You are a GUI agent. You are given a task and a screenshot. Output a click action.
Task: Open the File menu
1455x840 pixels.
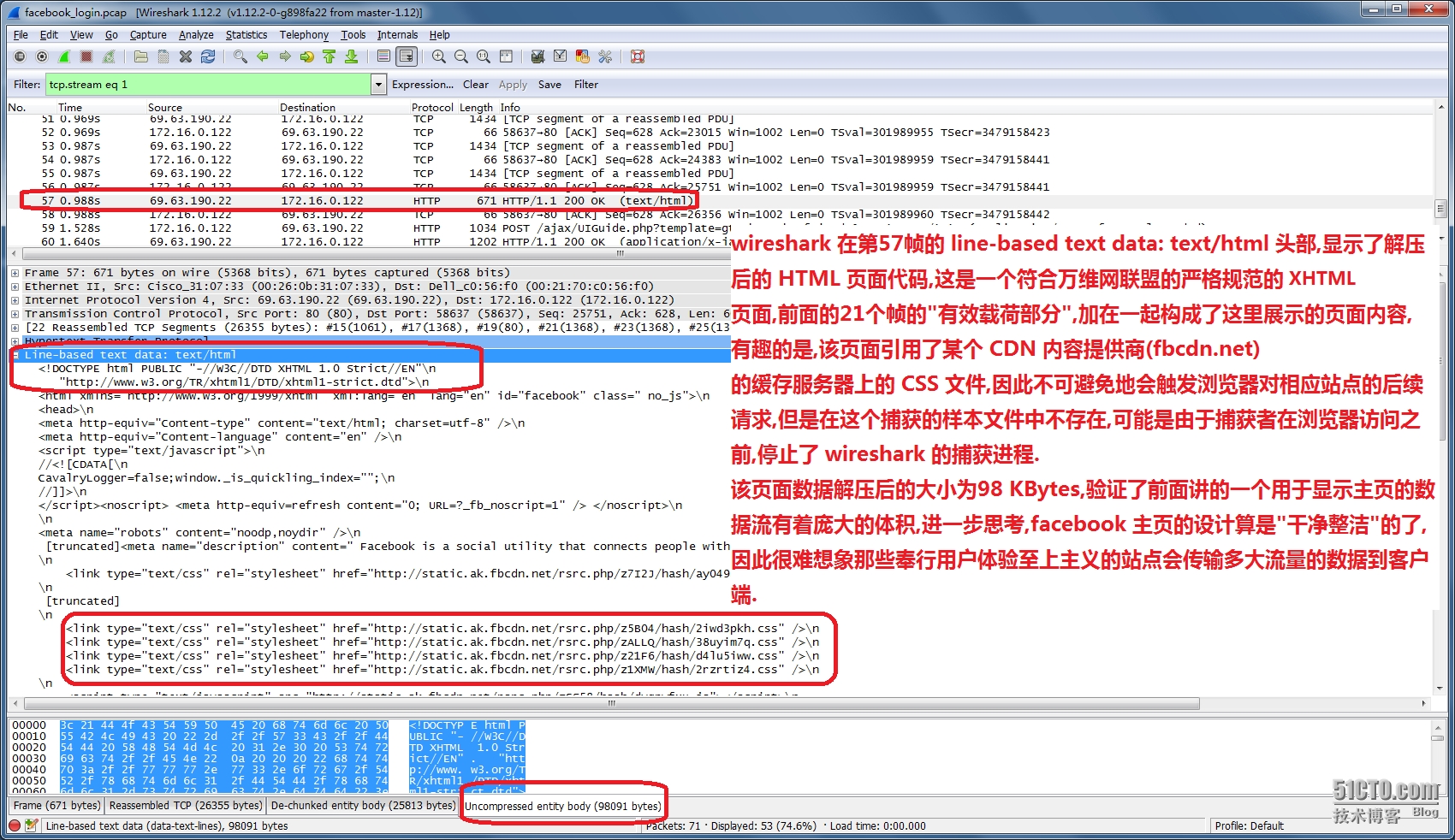coord(21,35)
